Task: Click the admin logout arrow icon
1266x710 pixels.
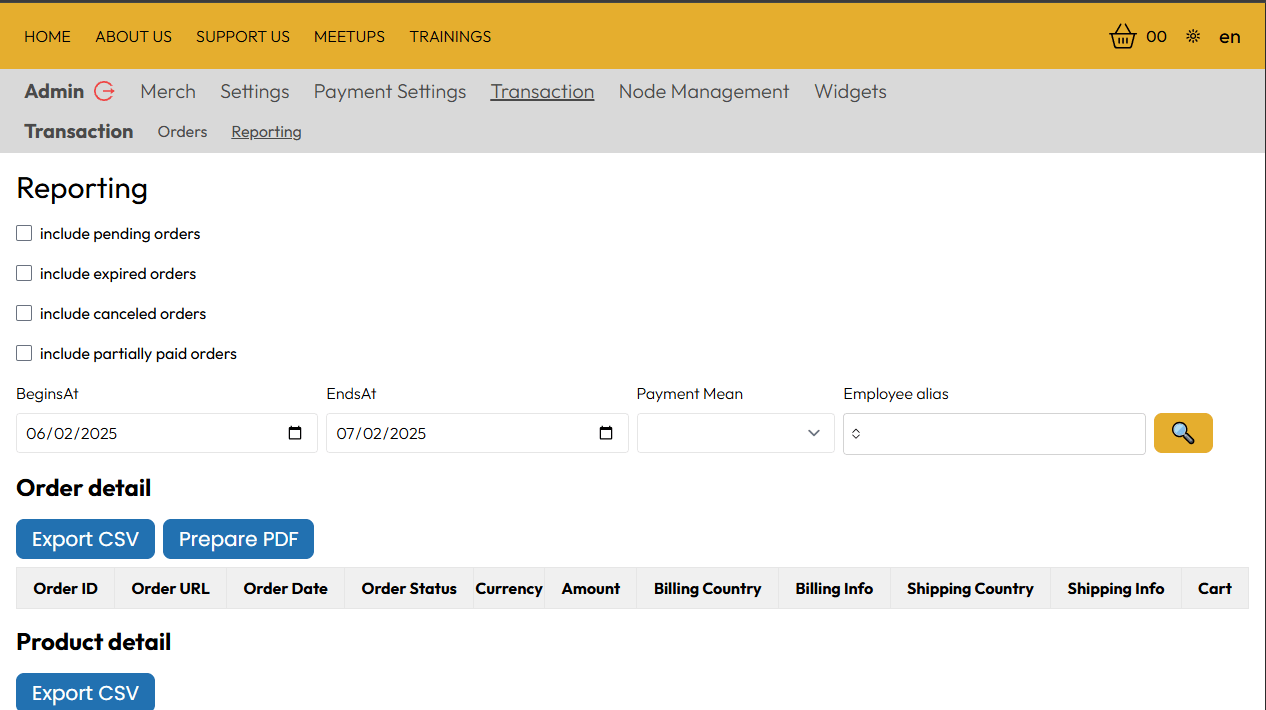Action: 104,91
